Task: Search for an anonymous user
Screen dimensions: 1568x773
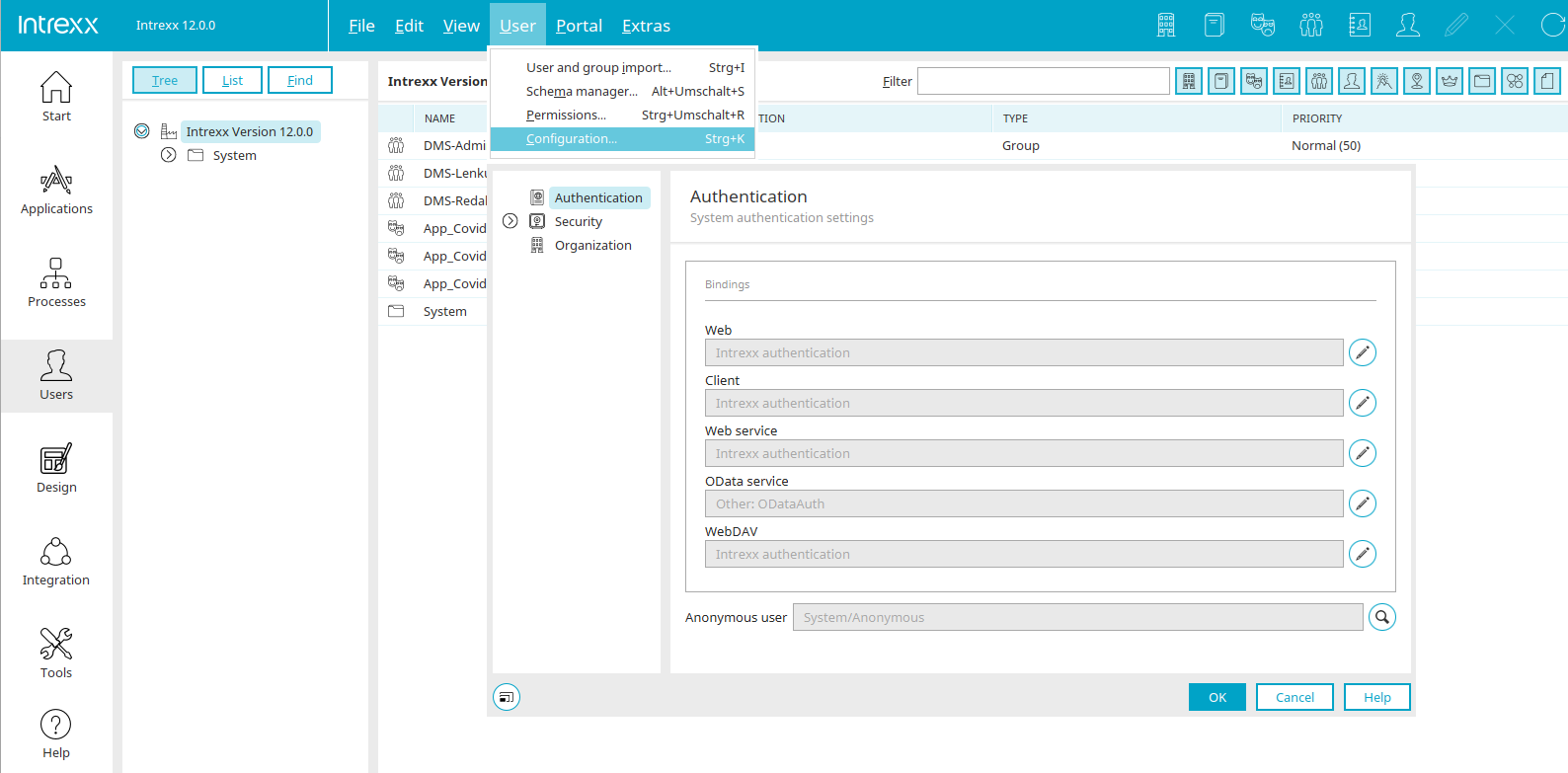Action: (1382, 617)
